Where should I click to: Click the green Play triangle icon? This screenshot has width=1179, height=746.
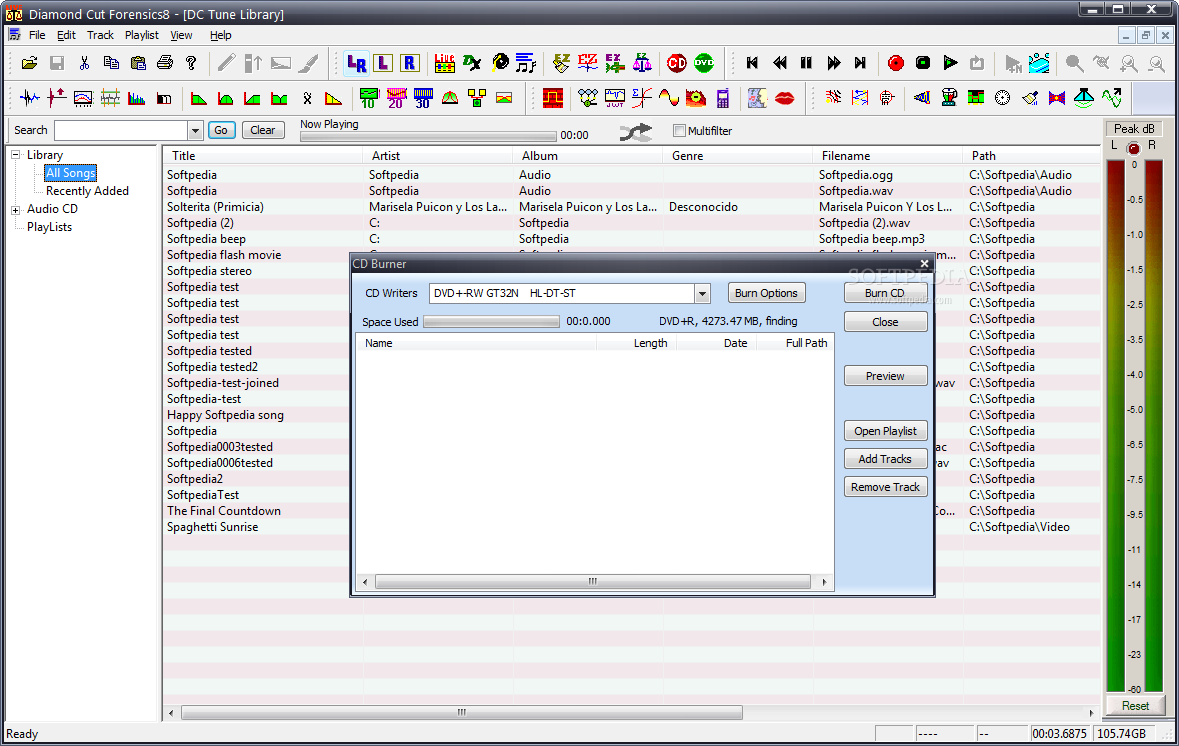pyautogui.click(x=950, y=63)
